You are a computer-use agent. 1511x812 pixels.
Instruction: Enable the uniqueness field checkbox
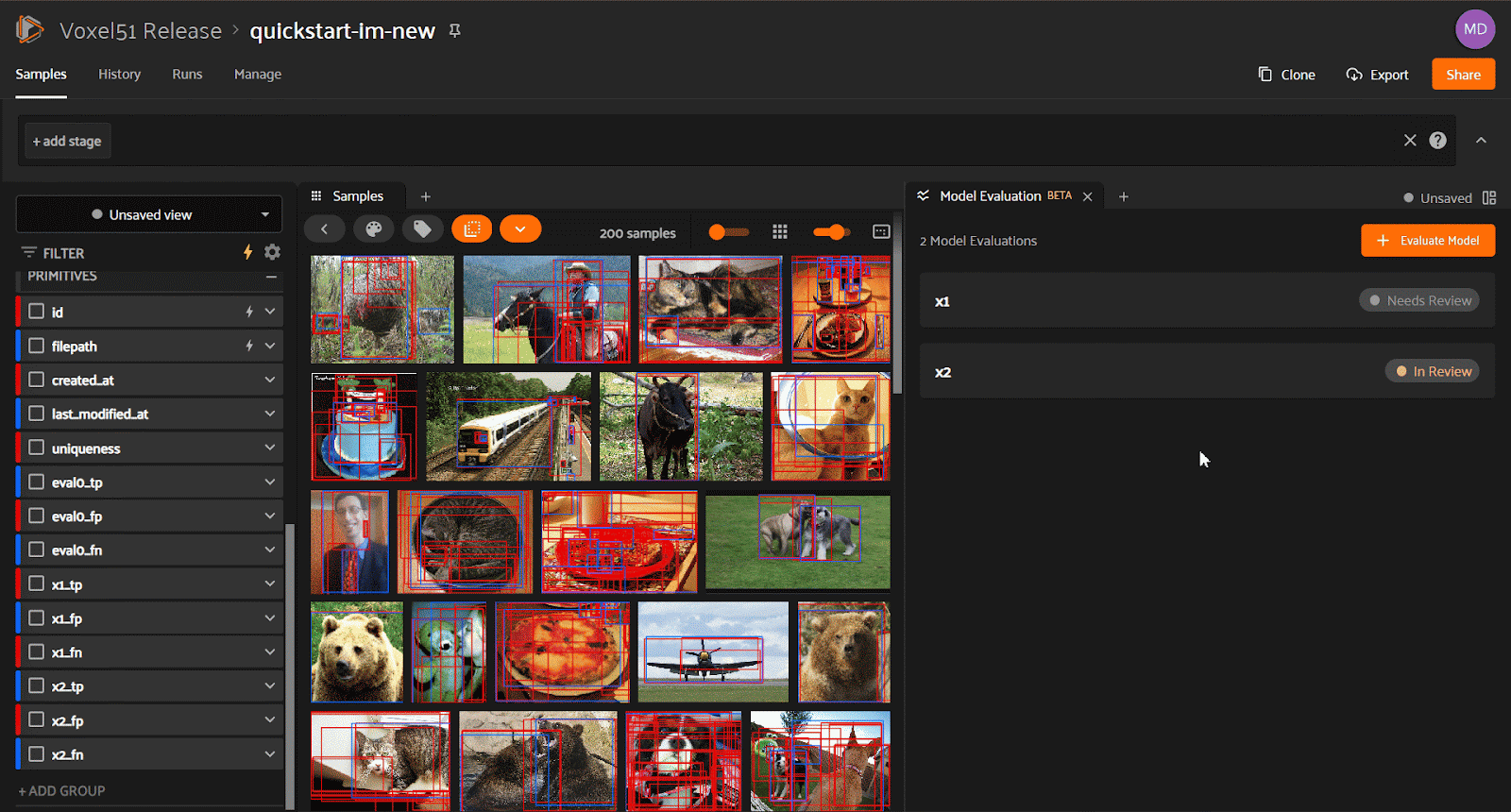point(37,448)
